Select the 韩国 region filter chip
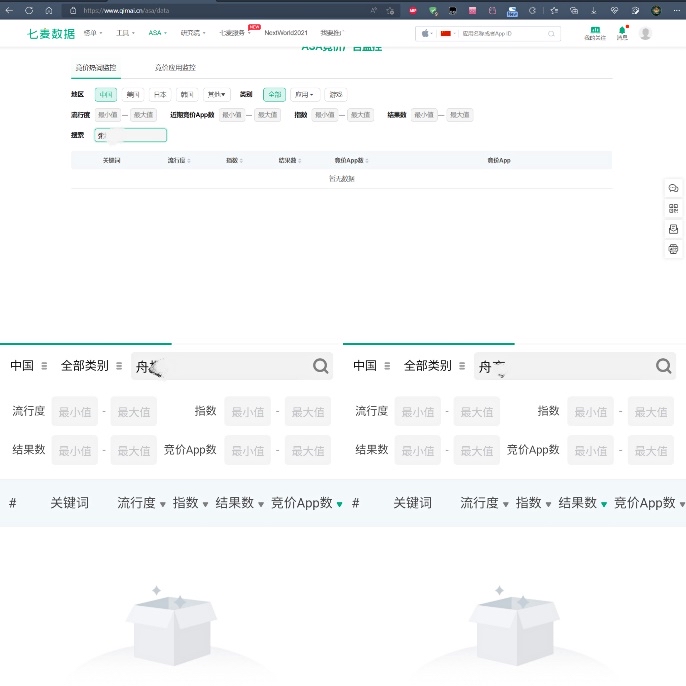The height and width of the screenshot is (686, 686). (187, 94)
